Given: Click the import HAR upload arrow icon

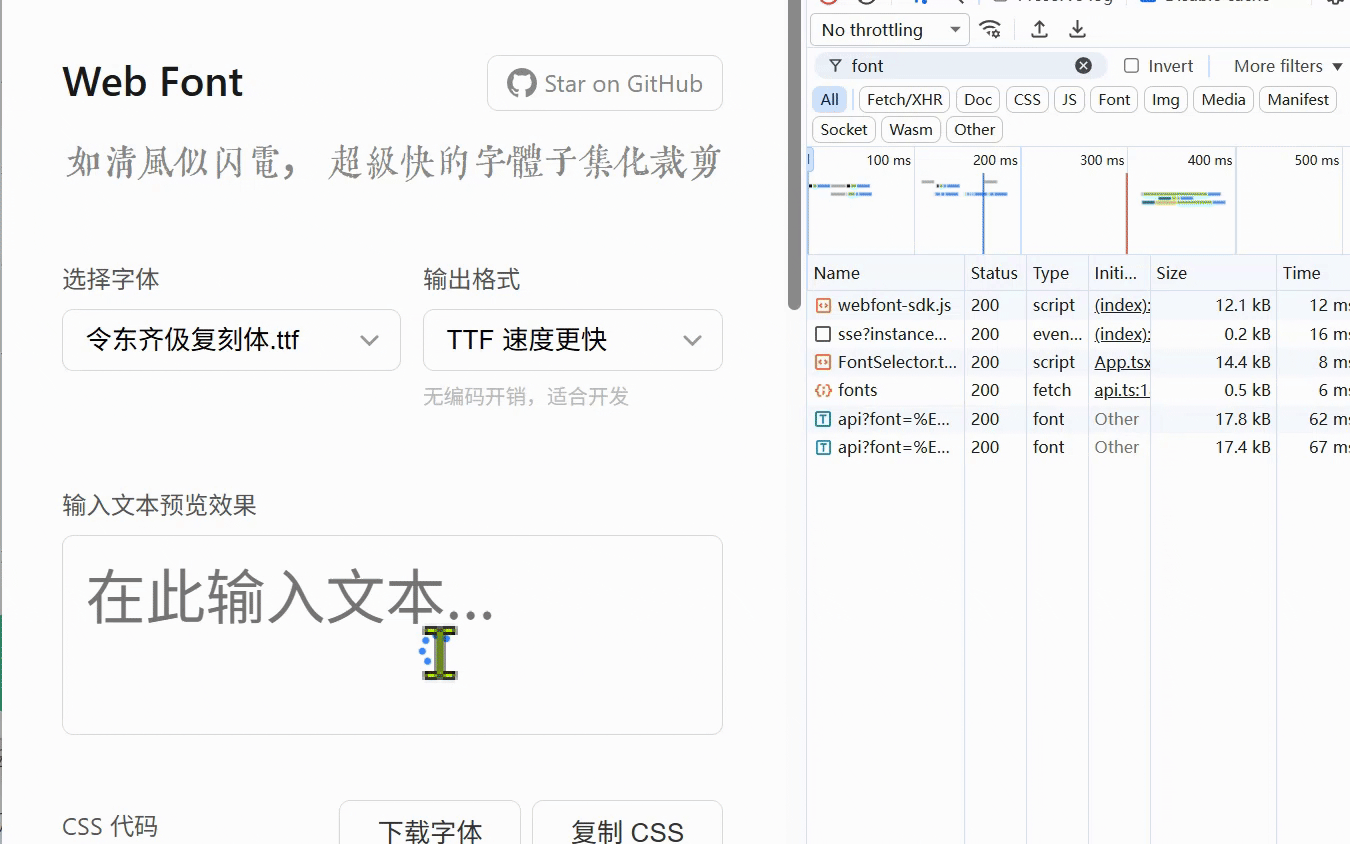Looking at the screenshot, I should pyautogui.click(x=1039, y=29).
